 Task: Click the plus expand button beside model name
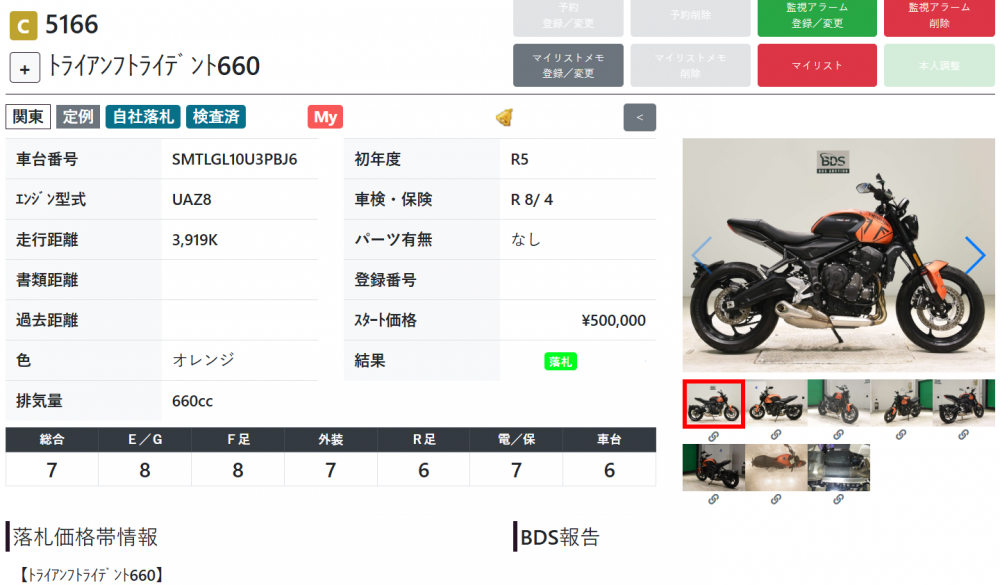[25, 68]
